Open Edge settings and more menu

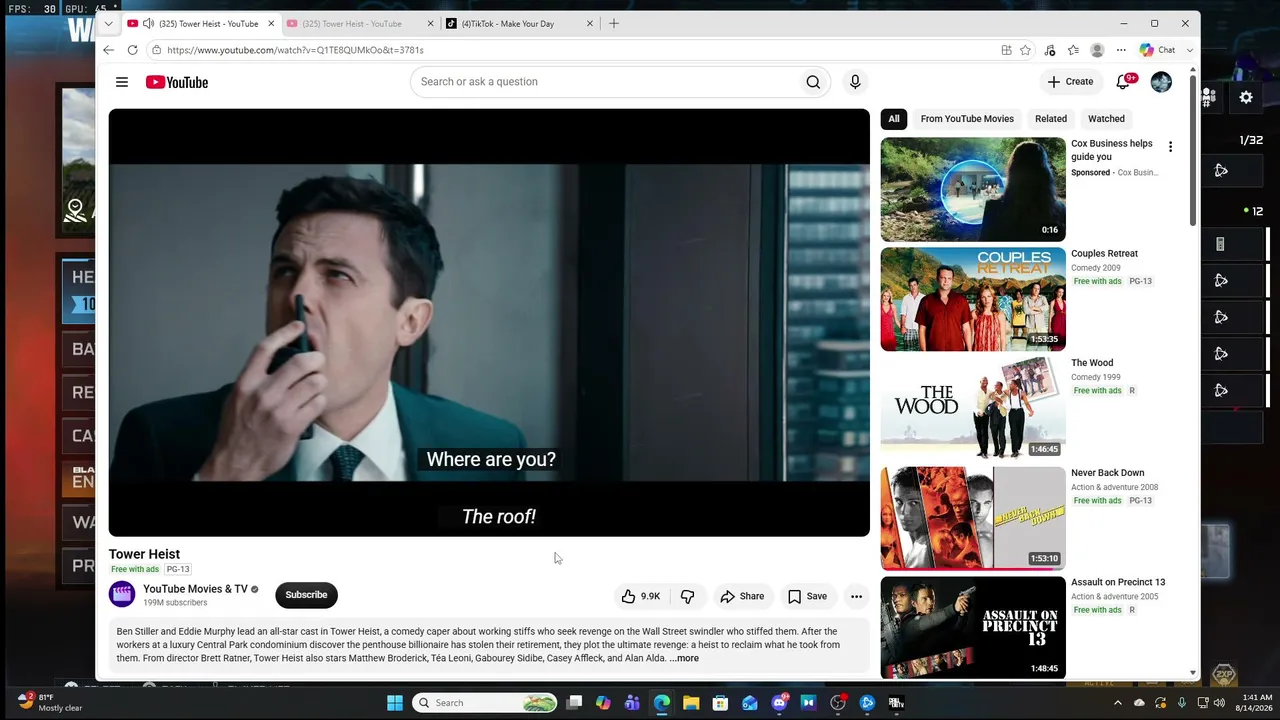[1121, 50]
